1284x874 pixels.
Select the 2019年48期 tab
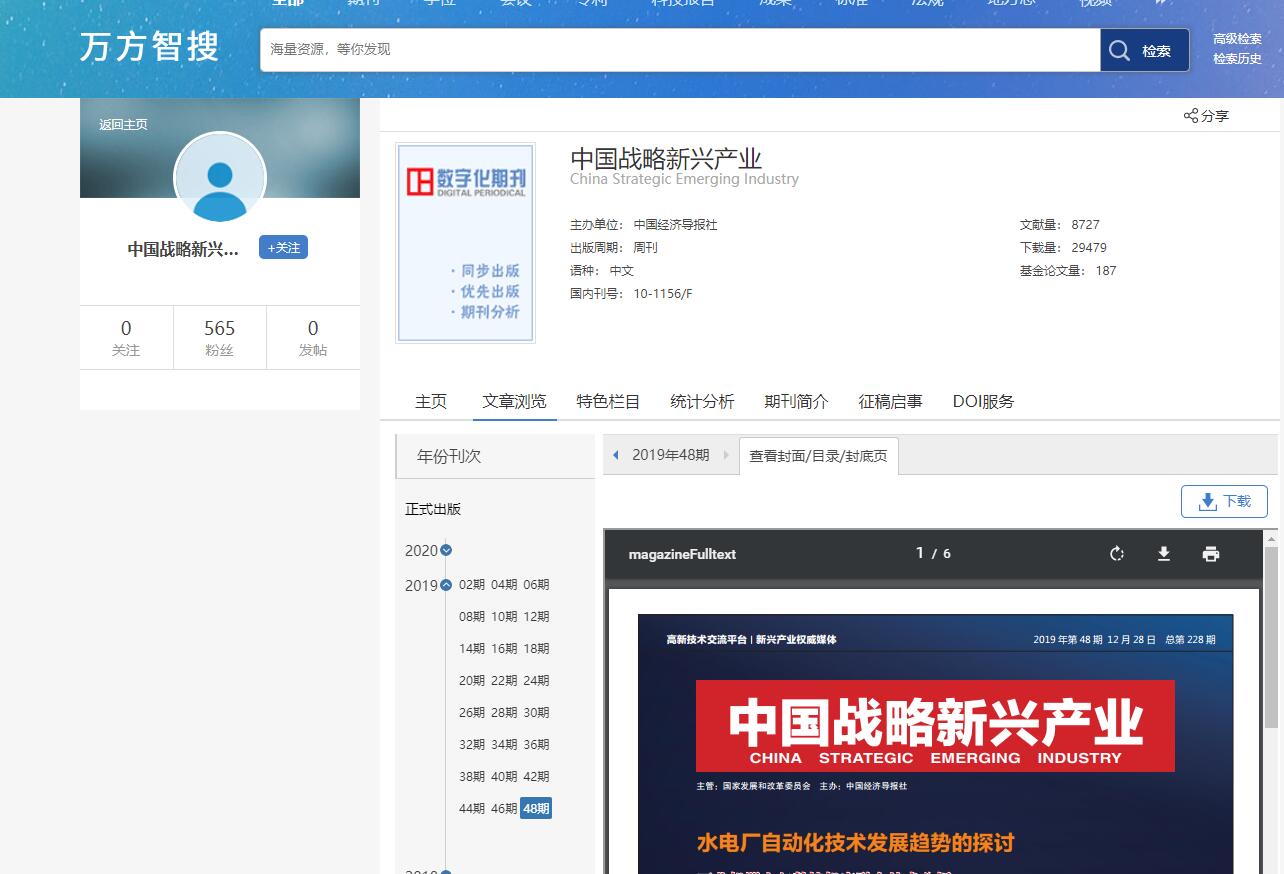pos(671,455)
